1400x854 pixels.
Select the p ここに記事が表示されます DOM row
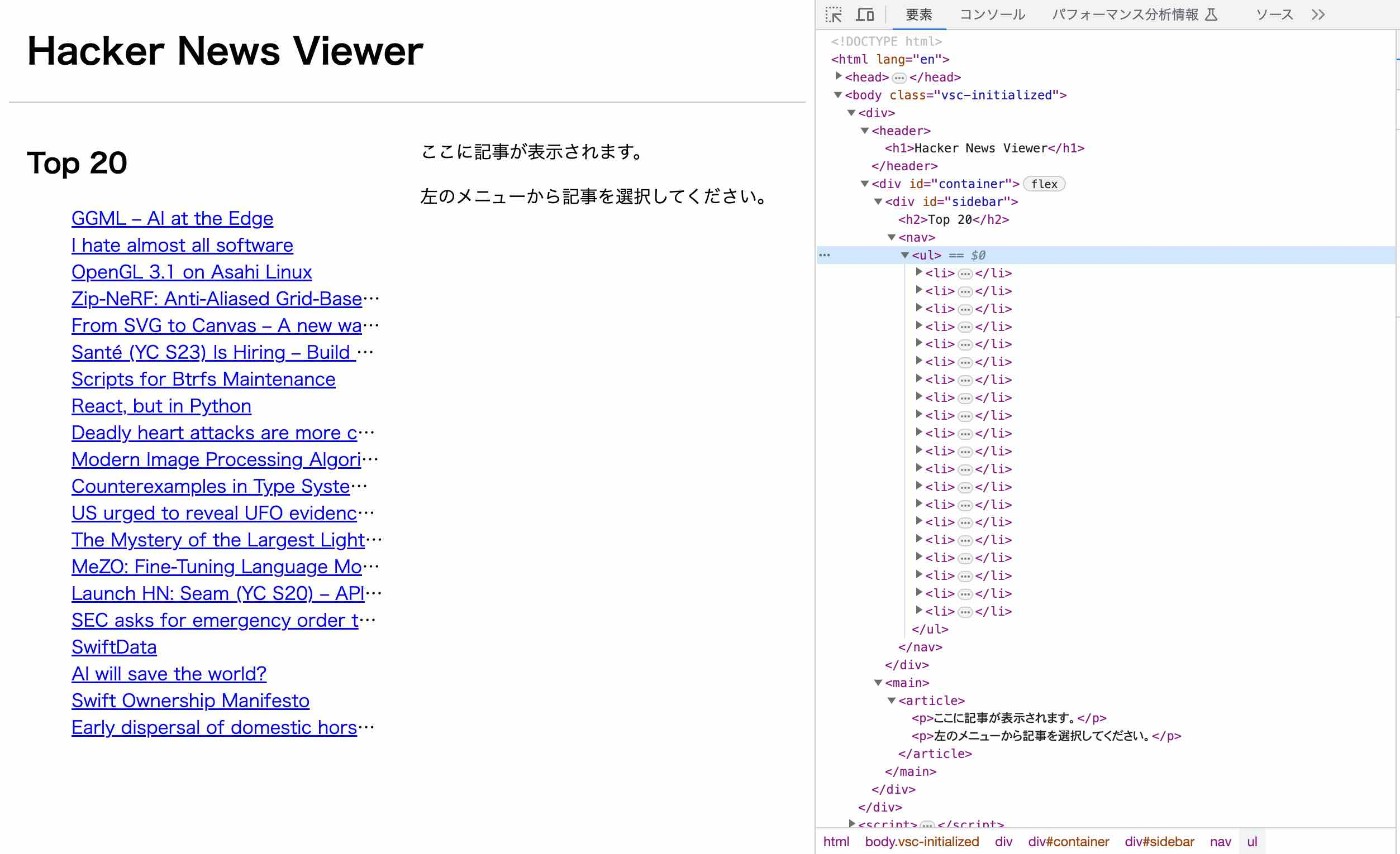click(x=1008, y=718)
